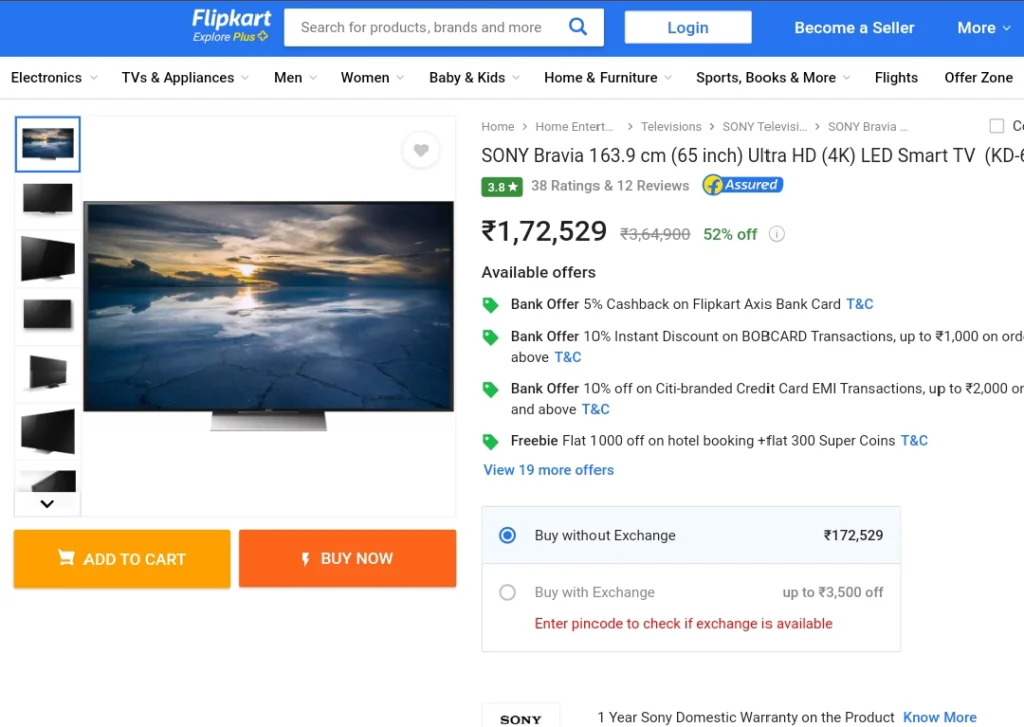1024x727 pixels.
Task: Select the second TV thumbnail image
Action: click(48, 199)
